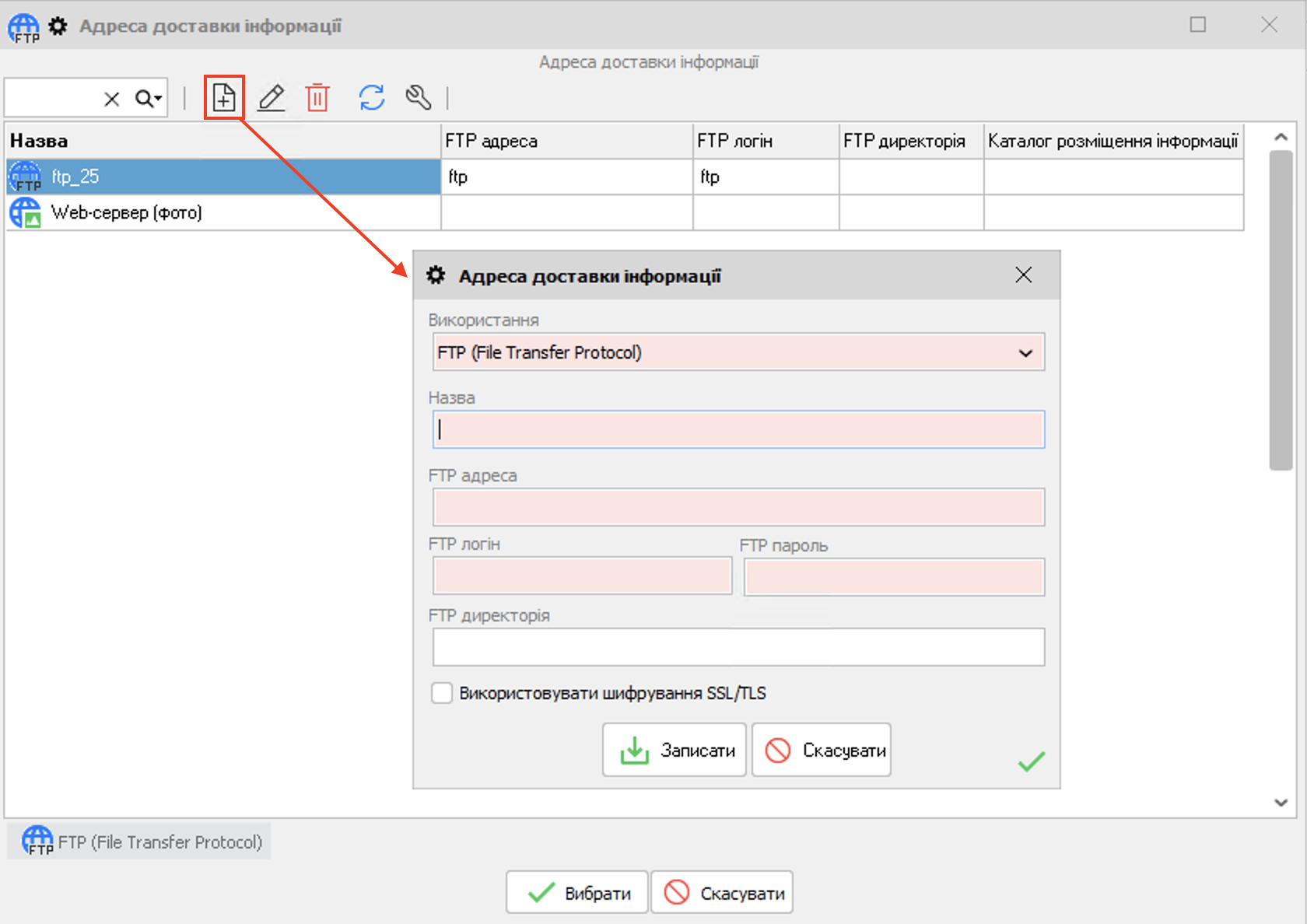Click the red trash delete icon

(x=317, y=98)
